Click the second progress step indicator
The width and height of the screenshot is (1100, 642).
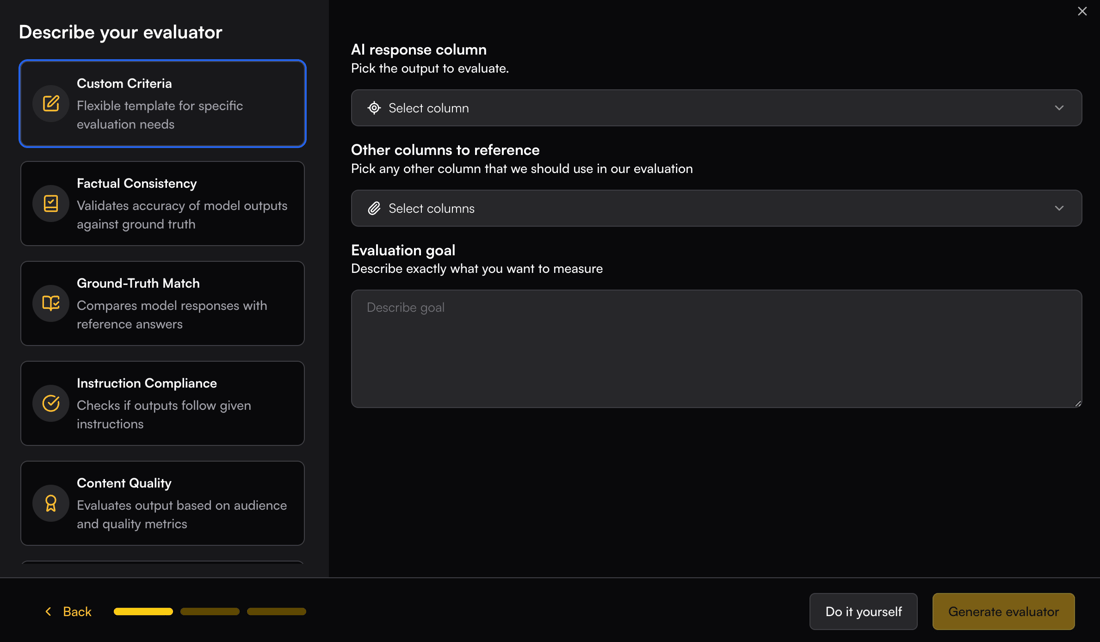tap(210, 612)
